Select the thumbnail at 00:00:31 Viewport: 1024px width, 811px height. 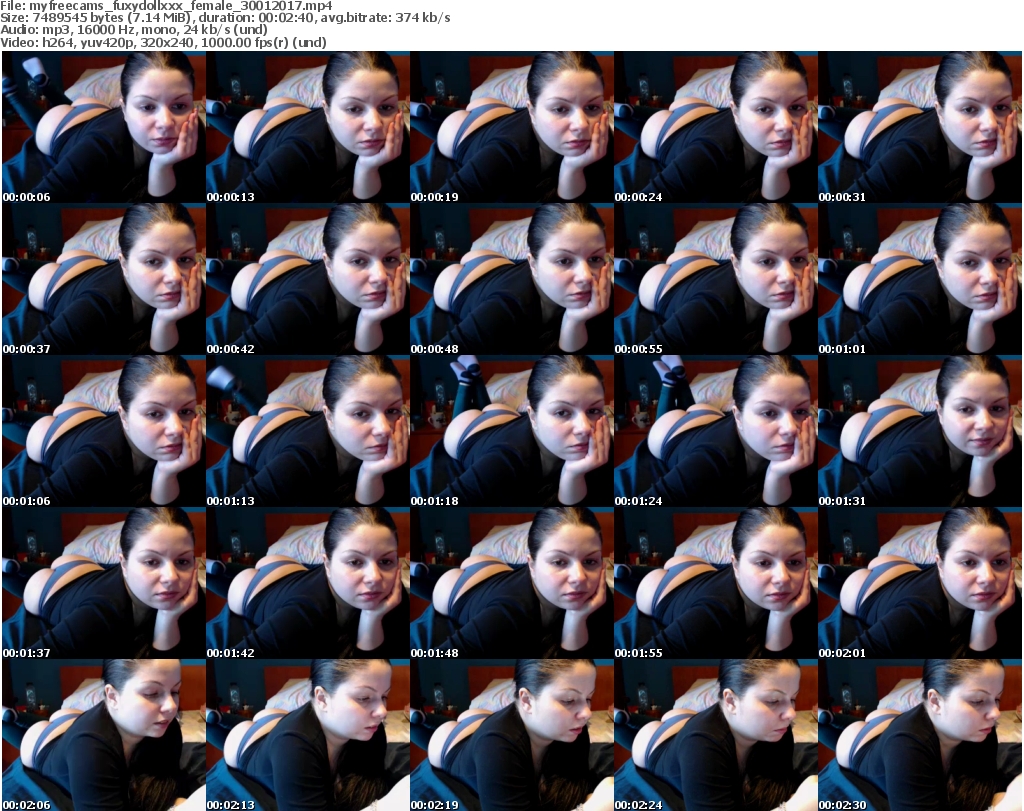[x=920, y=127]
